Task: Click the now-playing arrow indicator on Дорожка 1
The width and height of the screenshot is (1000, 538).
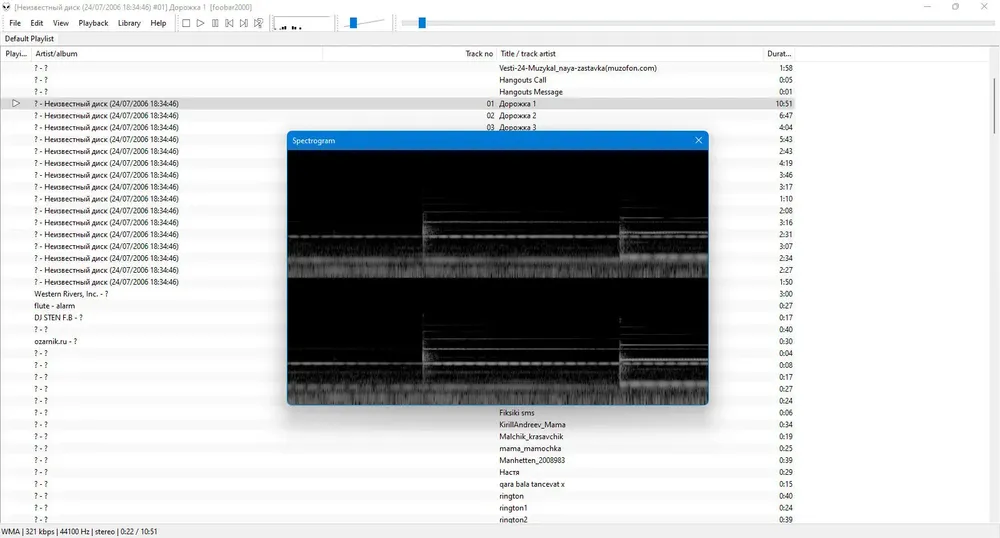Action: click(16, 103)
